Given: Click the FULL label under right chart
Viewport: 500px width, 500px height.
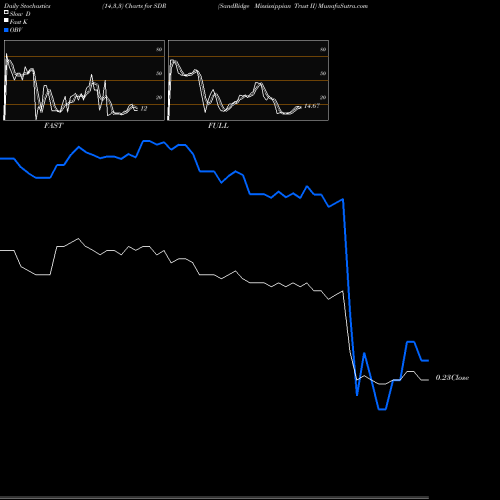Looking at the screenshot, I should coord(218,126).
